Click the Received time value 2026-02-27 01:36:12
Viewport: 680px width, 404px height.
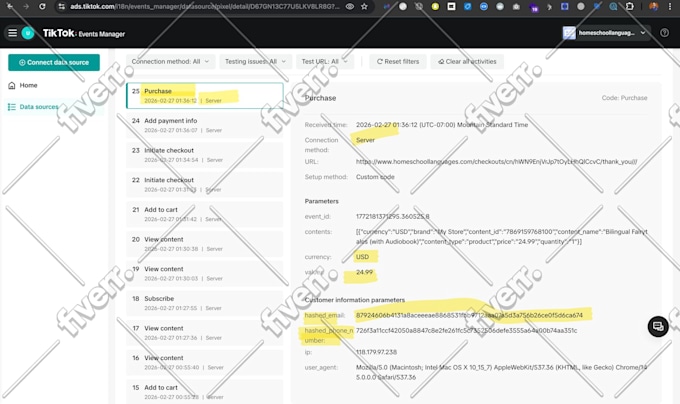pos(442,125)
